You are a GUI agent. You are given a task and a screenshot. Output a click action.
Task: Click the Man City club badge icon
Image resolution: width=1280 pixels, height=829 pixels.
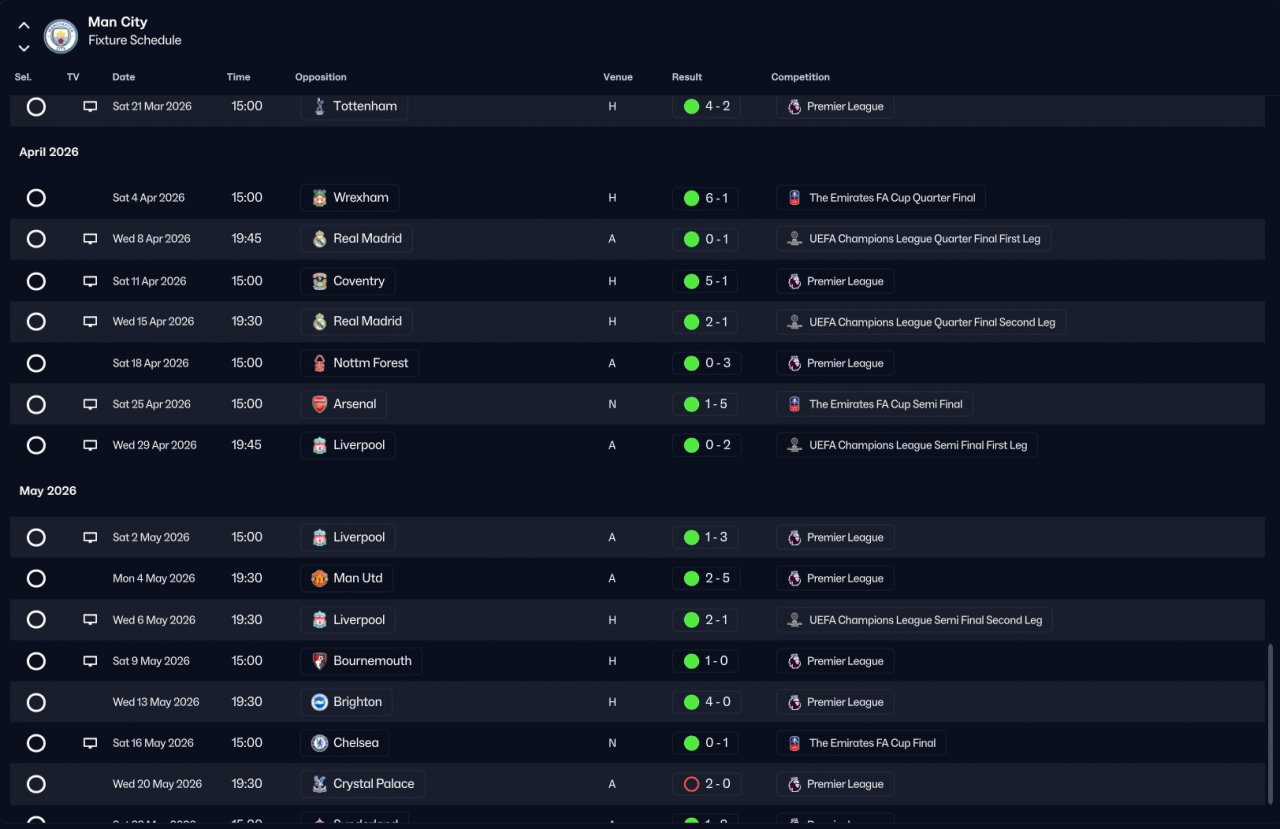tap(61, 37)
